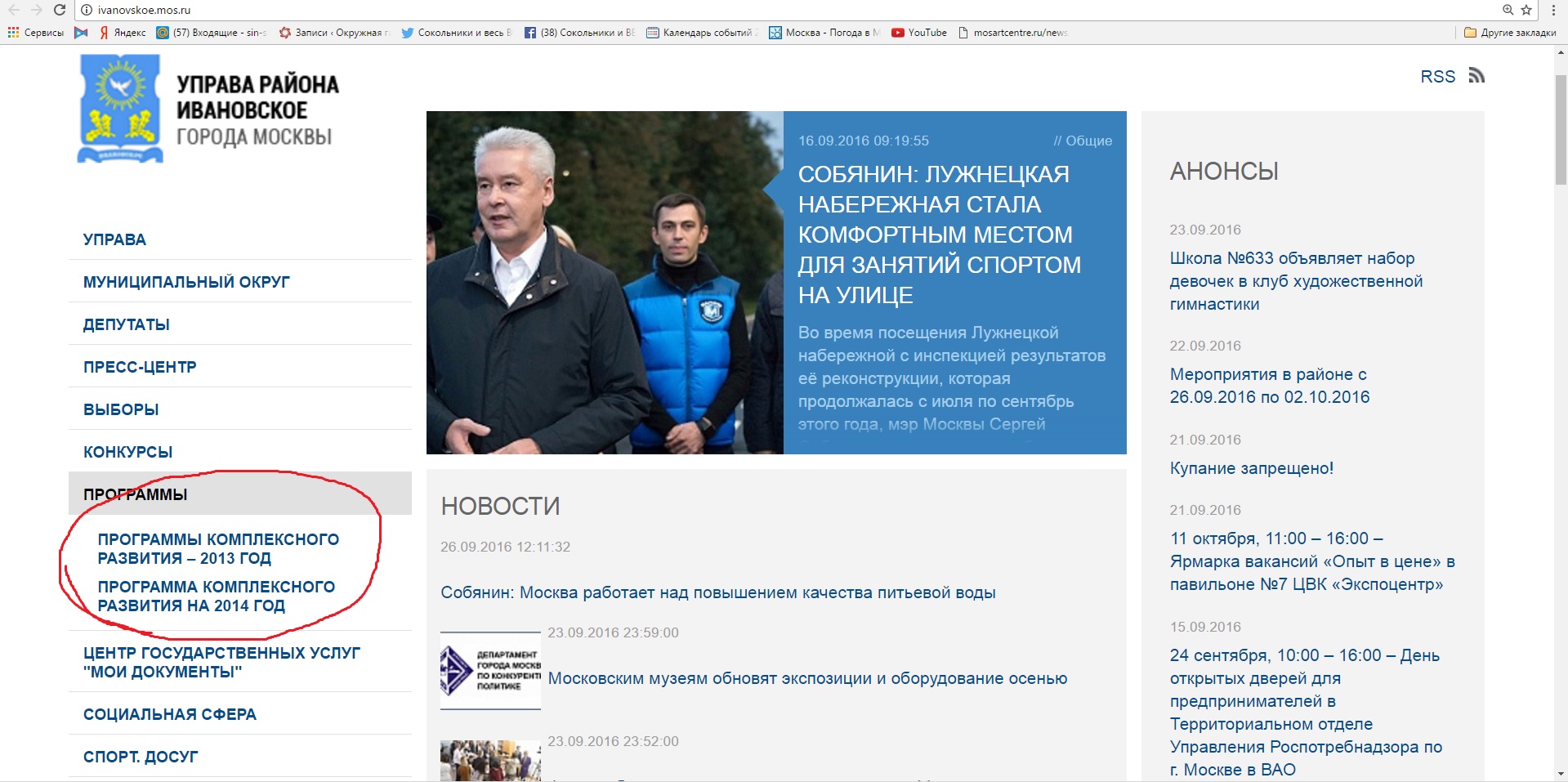Click the Управа района Ивановское title
The width and height of the screenshot is (1568, 782).
pos(257,110)
